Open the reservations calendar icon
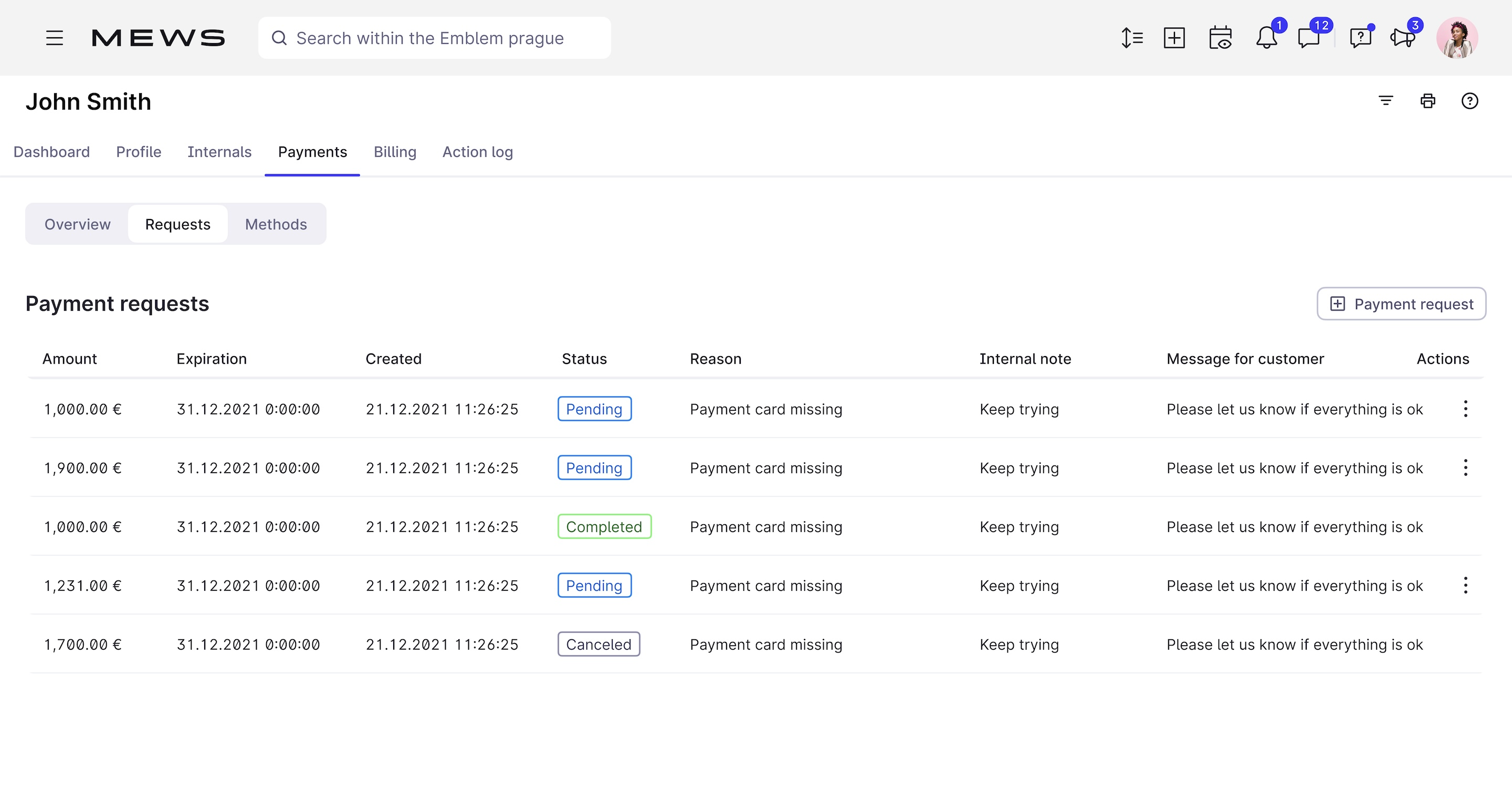The width and height of the screenshot is (1512, 800). point(1221,38)
